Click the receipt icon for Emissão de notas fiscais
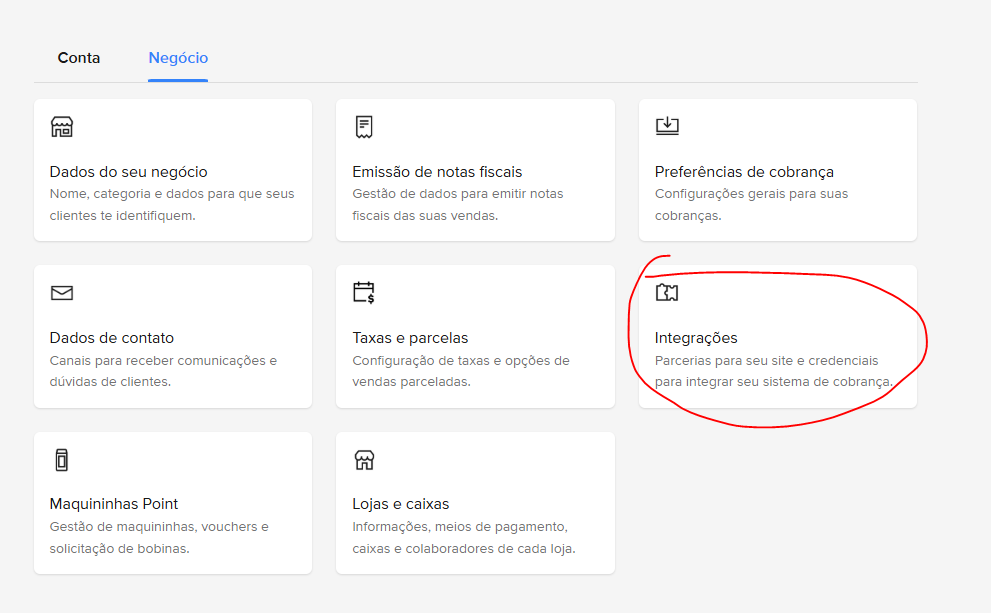Screen dimensions: 991x613 click(x=364, y=127)
